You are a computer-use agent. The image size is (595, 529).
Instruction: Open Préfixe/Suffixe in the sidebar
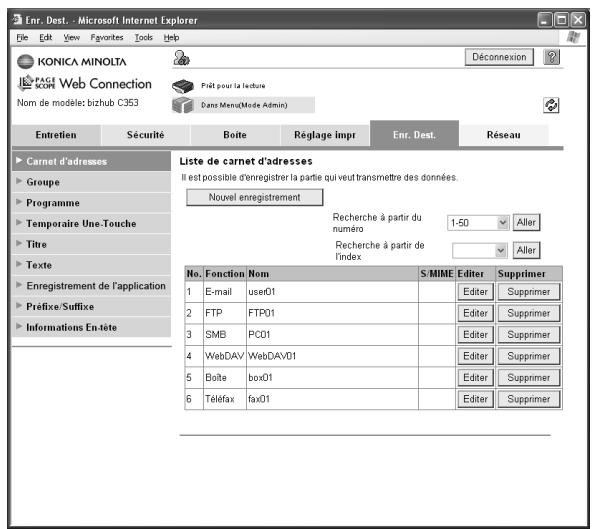pos(91,307)
